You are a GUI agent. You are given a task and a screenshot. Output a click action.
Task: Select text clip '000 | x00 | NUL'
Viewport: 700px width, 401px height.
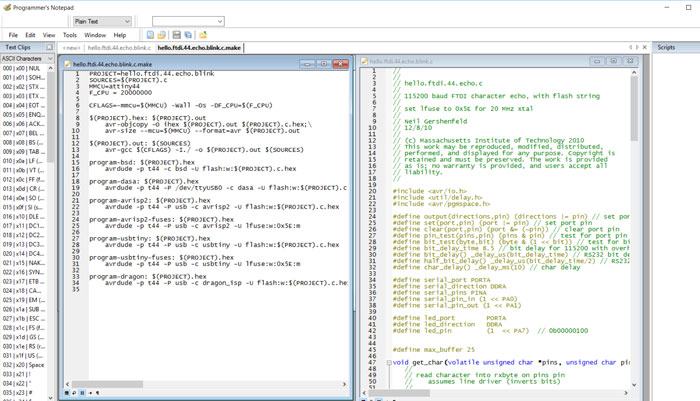[x=23, y=68]
